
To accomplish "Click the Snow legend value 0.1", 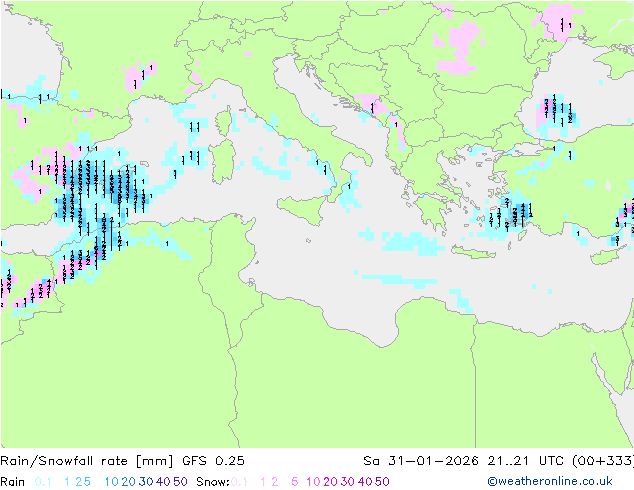I will click(239, 482).
